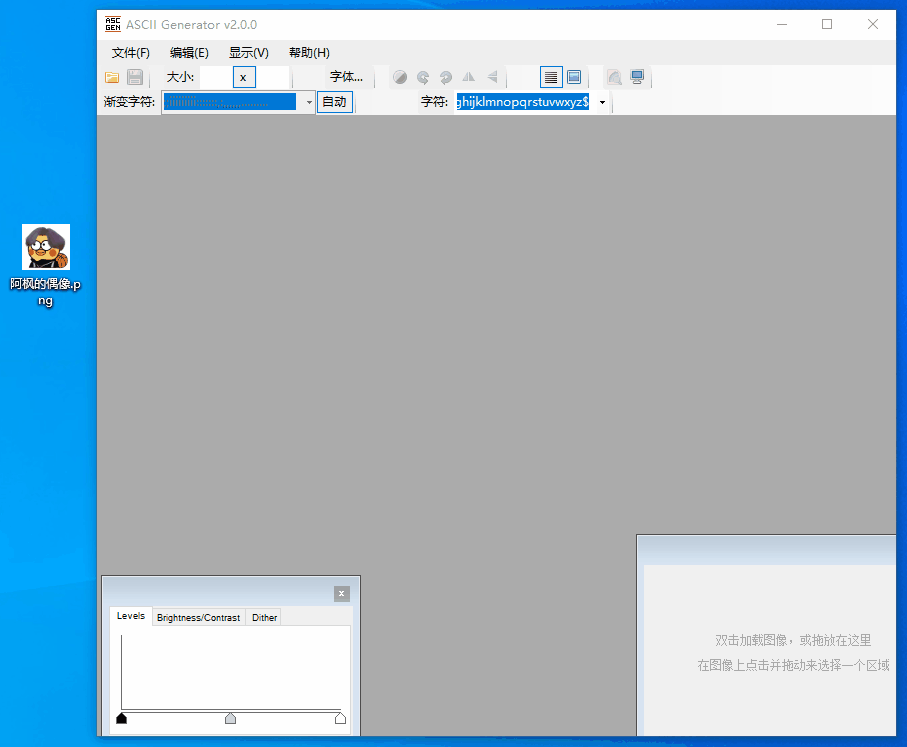
Task: Click the white levels slider handle
Action: 340,718
